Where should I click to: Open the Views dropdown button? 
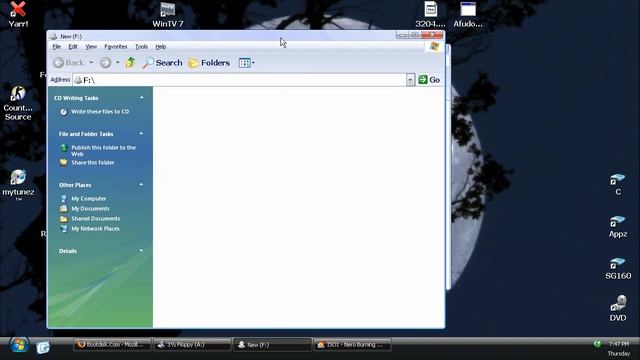247,63
